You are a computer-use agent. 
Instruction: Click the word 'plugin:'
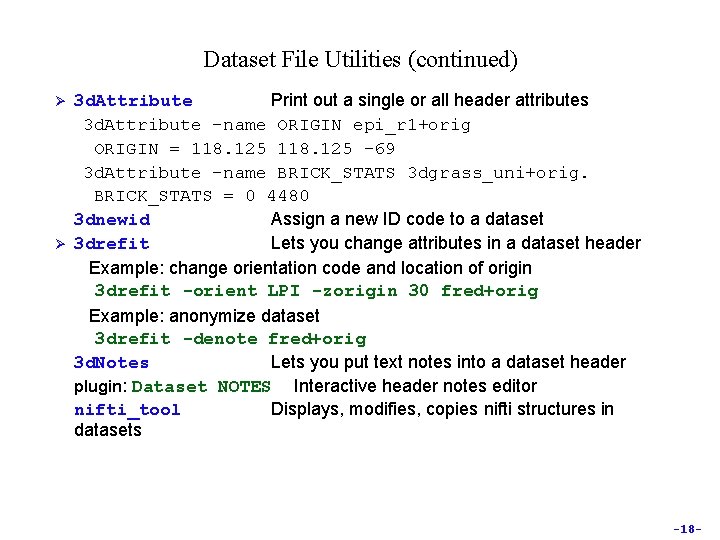pyautogui.click(x=101, y=387)
